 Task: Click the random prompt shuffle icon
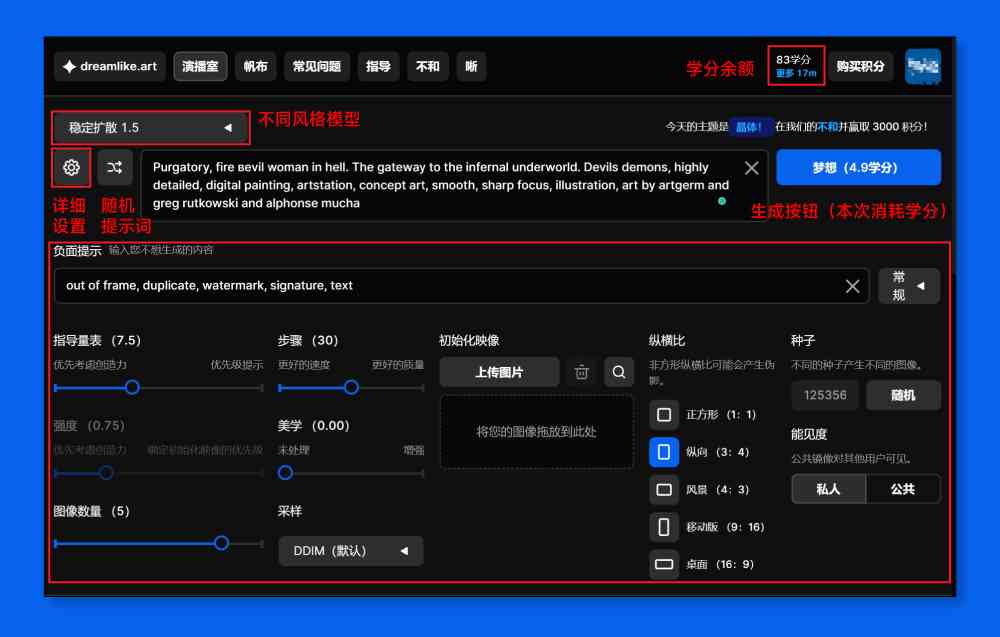click(115, 168)
